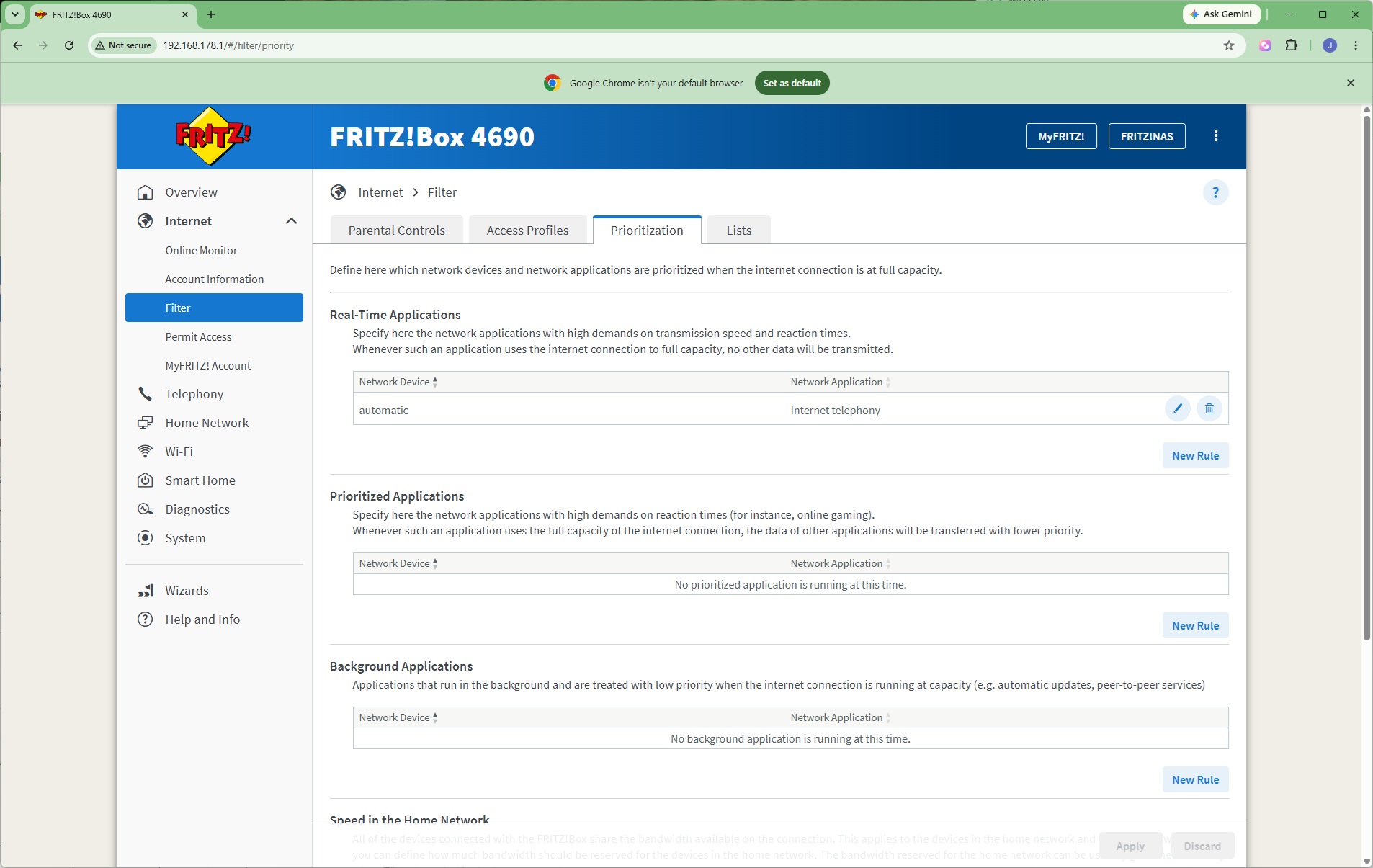Click the FRITZ! logo
Image resolution: width=1373 pixels, height=868 pixels.
pos(214,136)
